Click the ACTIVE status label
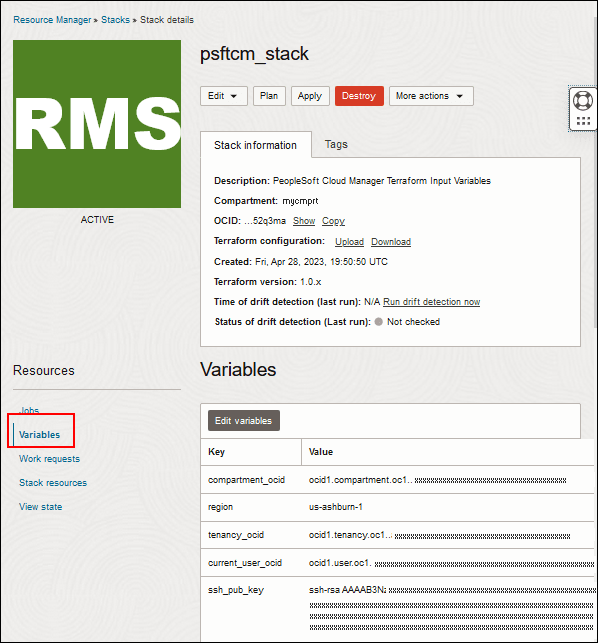This screenshot has width=598, height=643. pos(97,220)
